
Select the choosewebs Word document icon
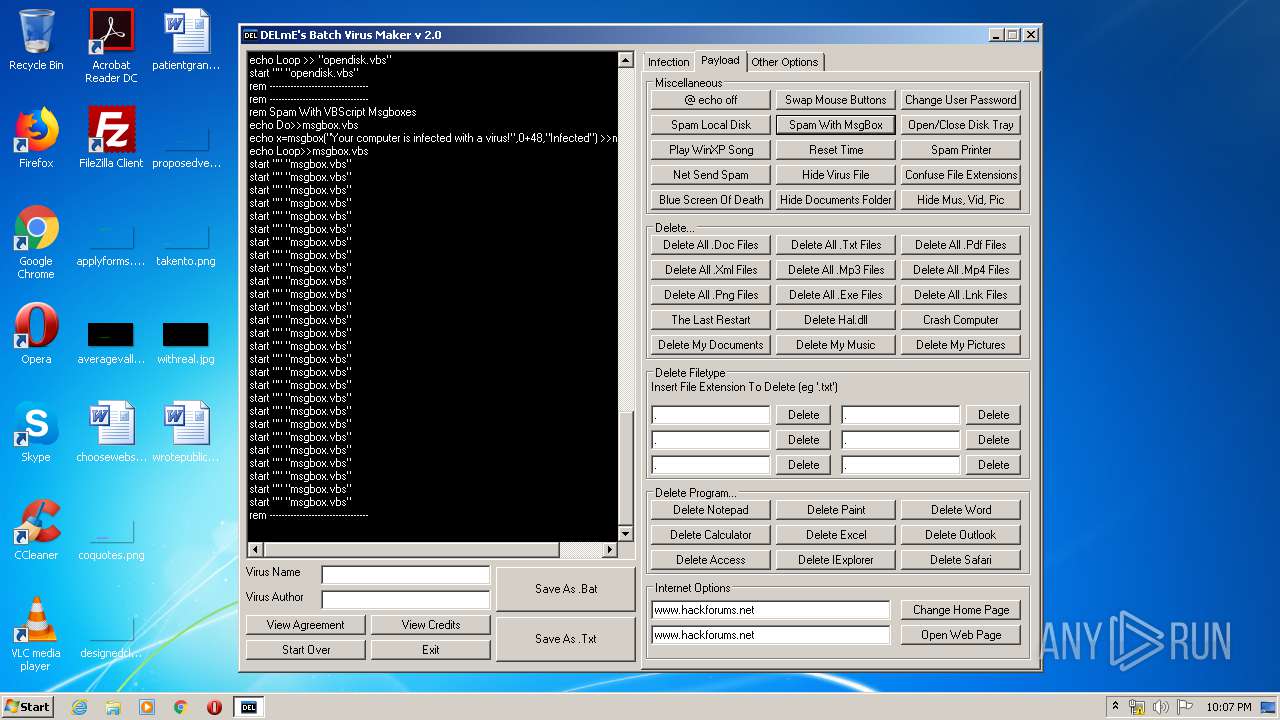point(111,432)
